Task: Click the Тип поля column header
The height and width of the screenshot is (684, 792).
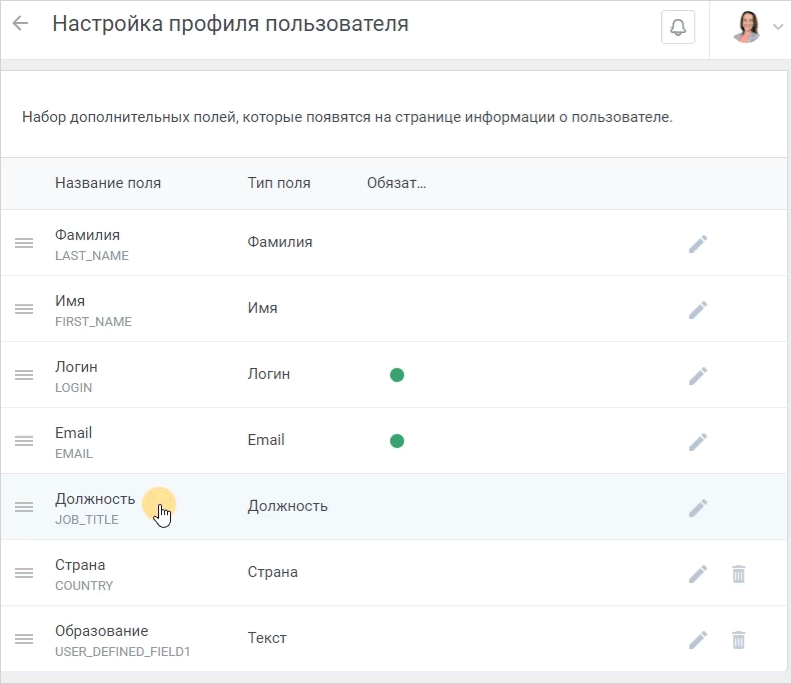Action: pyautogui.click(x=279, y=183)
